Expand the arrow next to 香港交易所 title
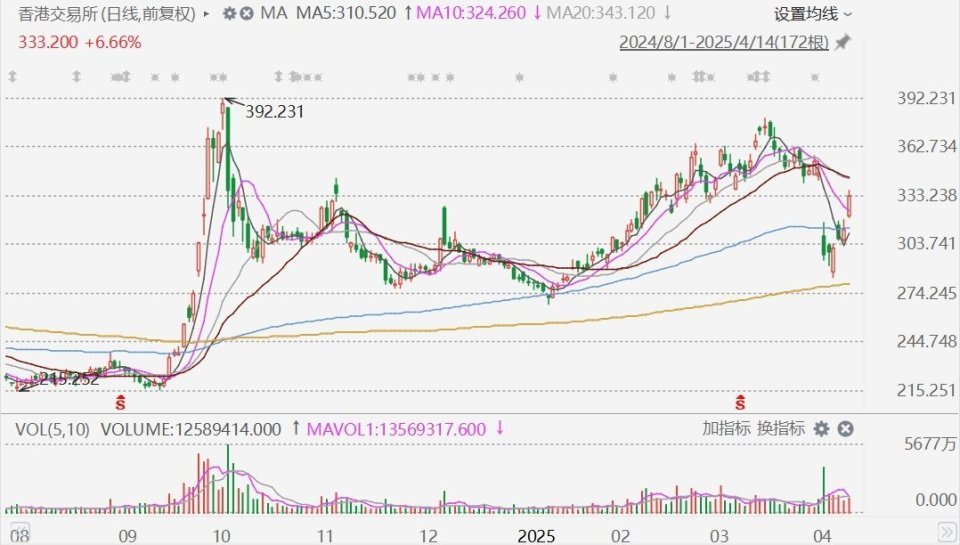The width and height of the screenshot is (960, 545). [206, 14]
